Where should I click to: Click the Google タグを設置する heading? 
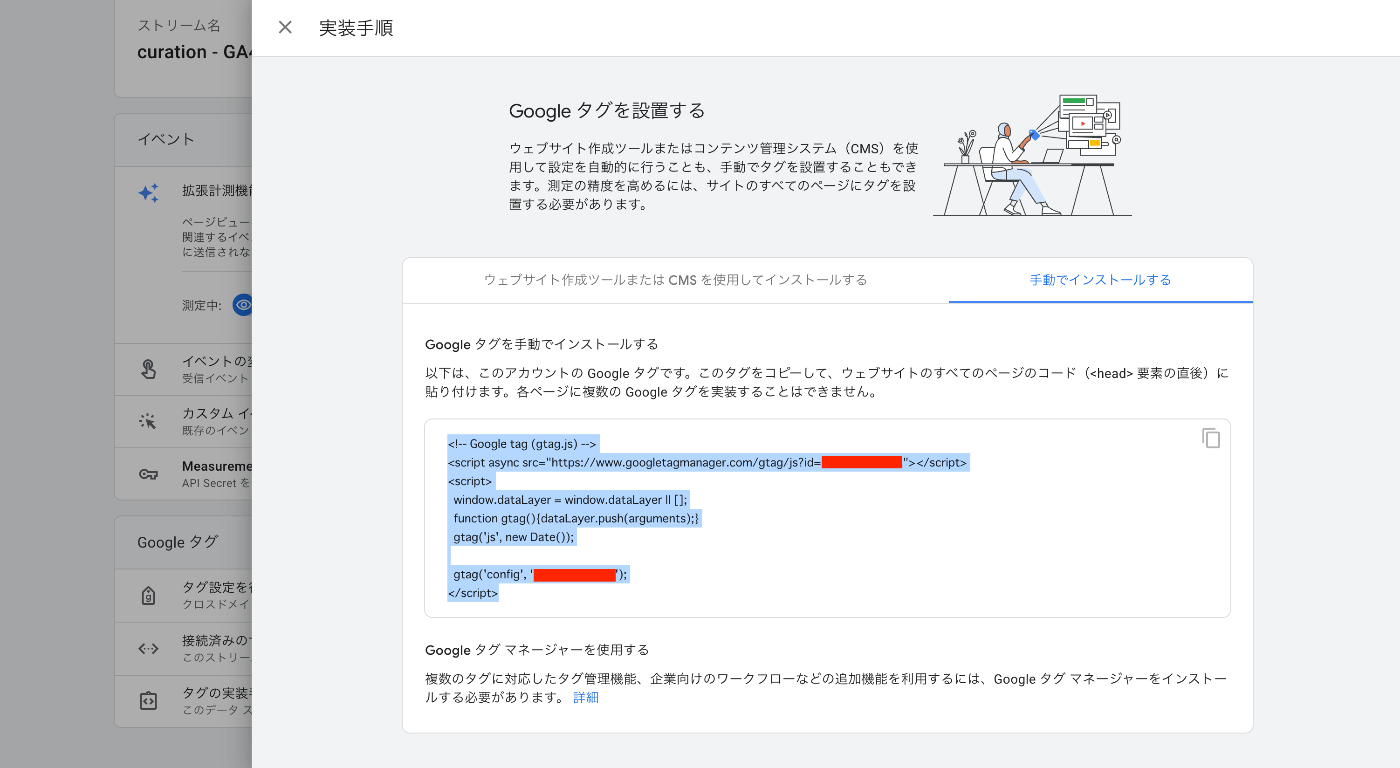point(607,110)
